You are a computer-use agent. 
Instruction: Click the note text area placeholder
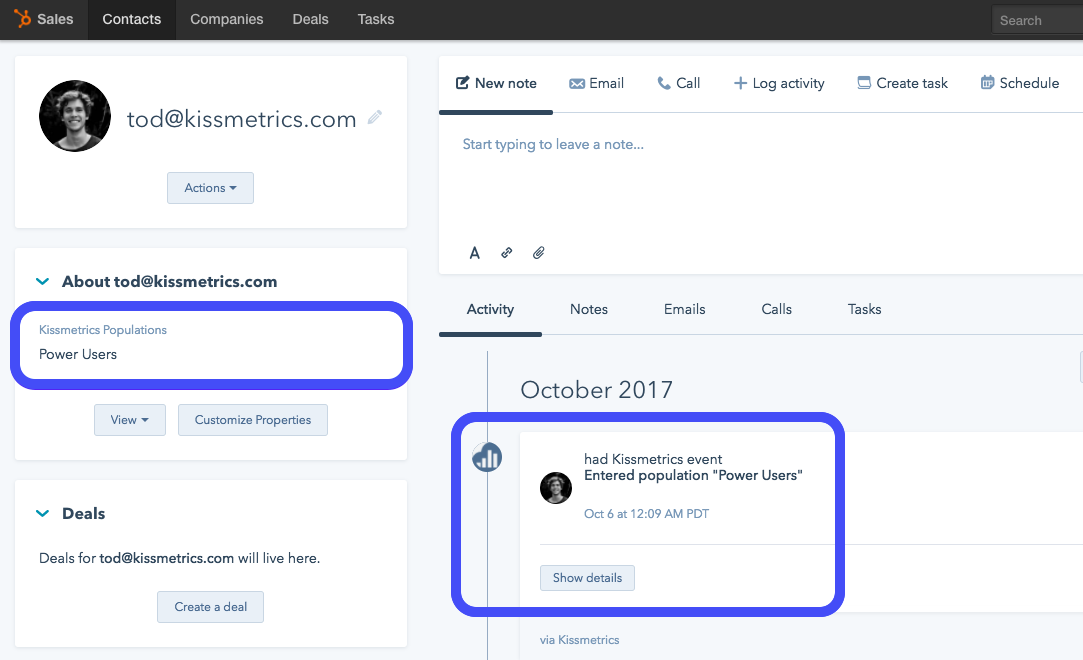pos(553,144)
